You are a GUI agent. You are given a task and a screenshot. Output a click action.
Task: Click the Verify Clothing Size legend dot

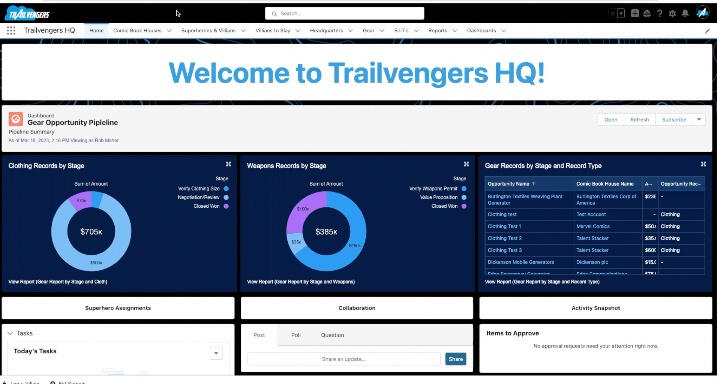click(226, 188)
